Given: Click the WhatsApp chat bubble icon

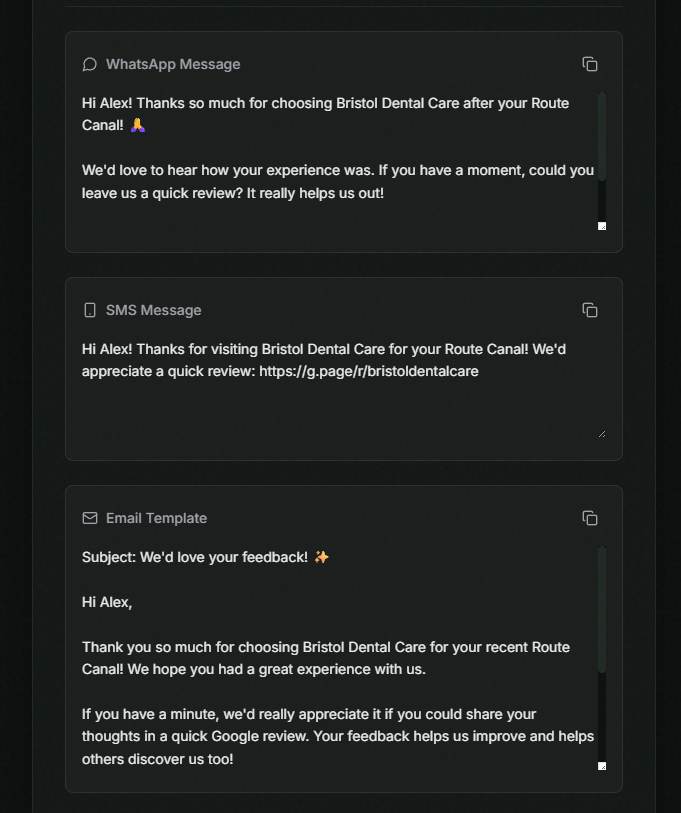Looking at the screenshot, I should [x=90, y=64].
